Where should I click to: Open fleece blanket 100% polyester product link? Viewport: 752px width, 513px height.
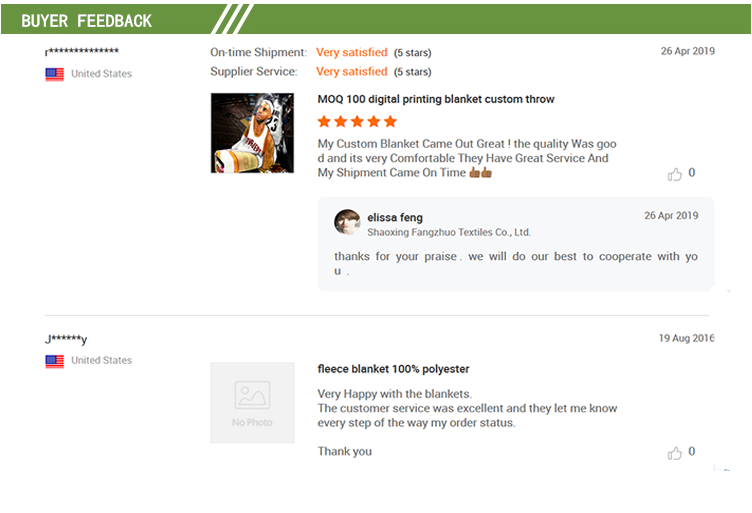click(393, 369)
